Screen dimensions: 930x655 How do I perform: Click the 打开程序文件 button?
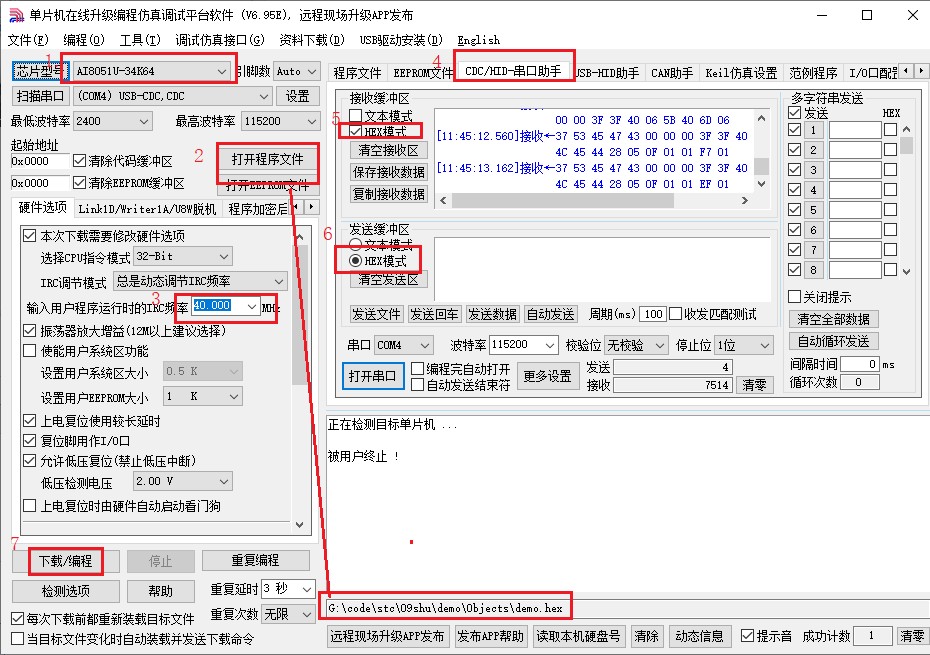[267, 159]
